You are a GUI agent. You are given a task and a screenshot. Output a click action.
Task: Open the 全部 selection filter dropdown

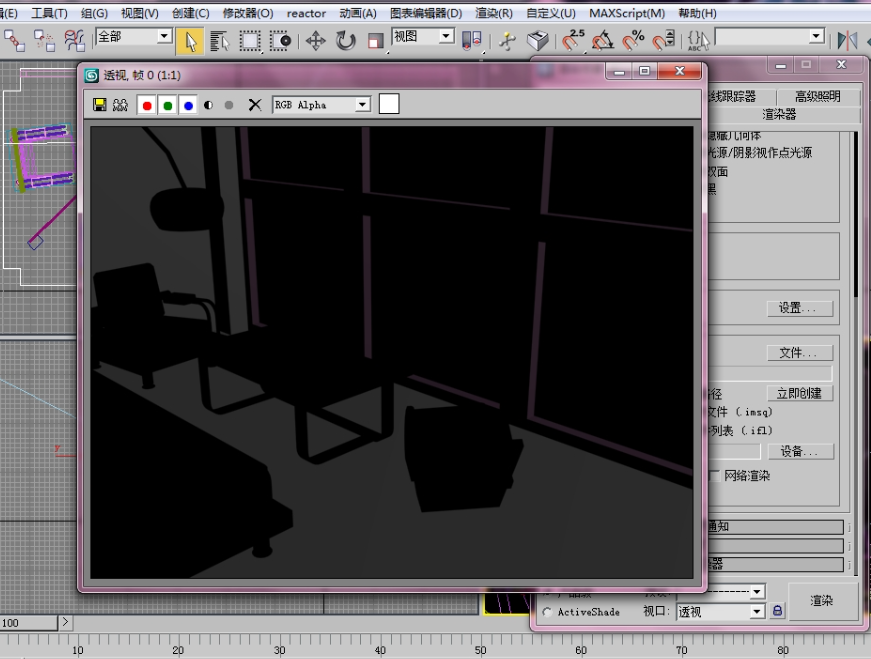[x=164, y=37]
